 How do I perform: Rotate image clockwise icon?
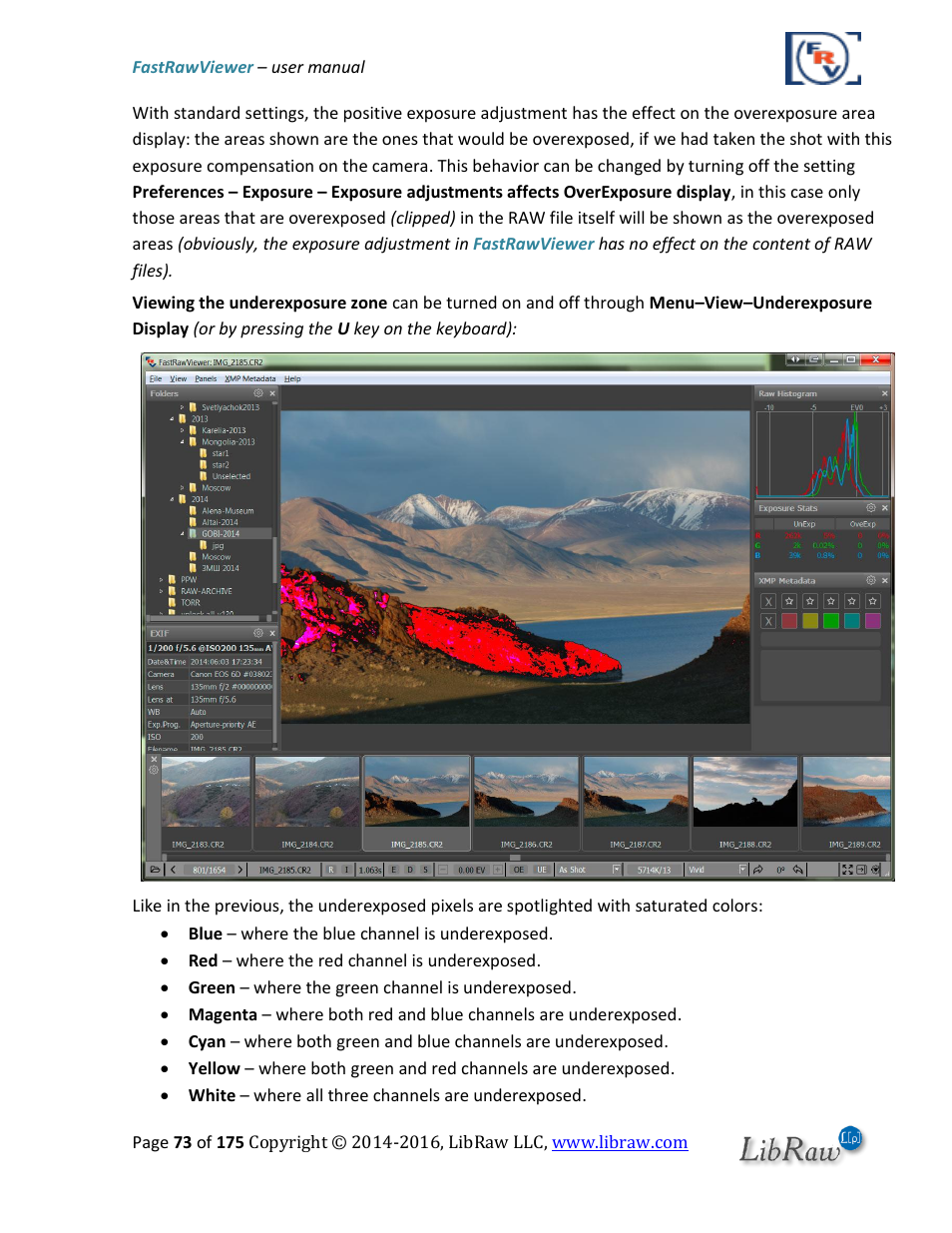[757, 870]
